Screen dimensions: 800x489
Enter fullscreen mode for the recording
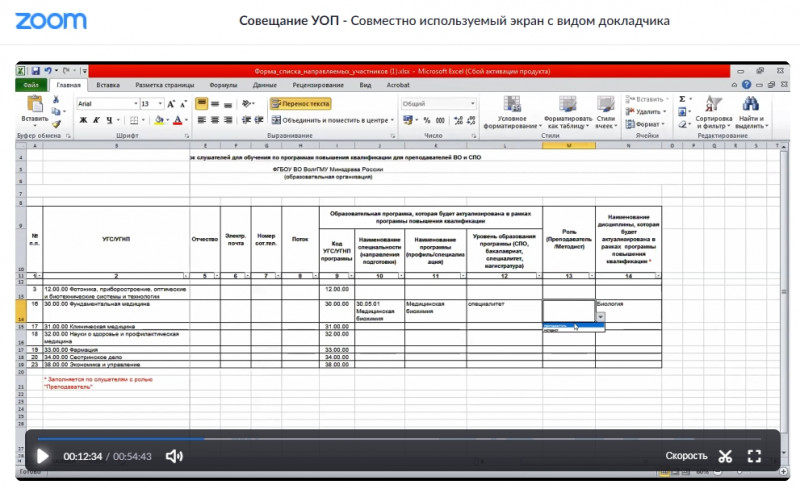tap(754, 456)
